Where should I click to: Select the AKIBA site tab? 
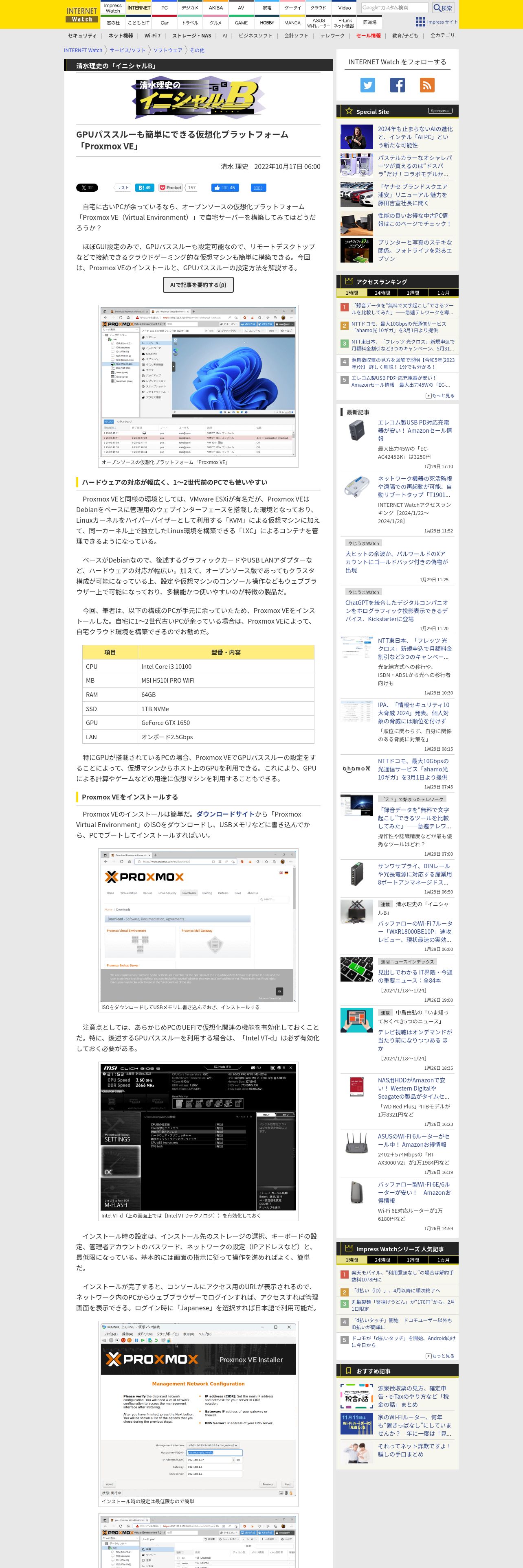(215, 8)
